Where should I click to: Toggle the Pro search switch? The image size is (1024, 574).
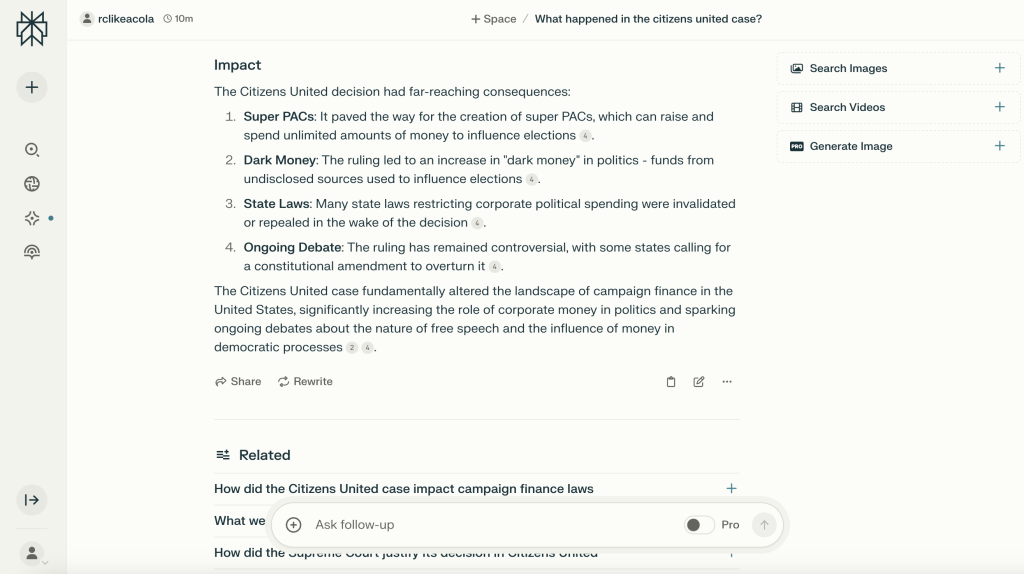point(699,525)
